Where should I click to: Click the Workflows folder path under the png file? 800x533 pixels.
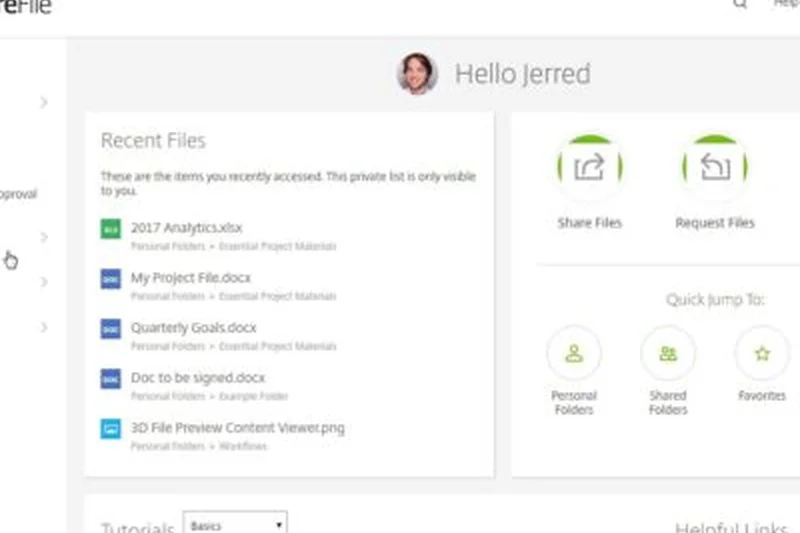point(243,446)
